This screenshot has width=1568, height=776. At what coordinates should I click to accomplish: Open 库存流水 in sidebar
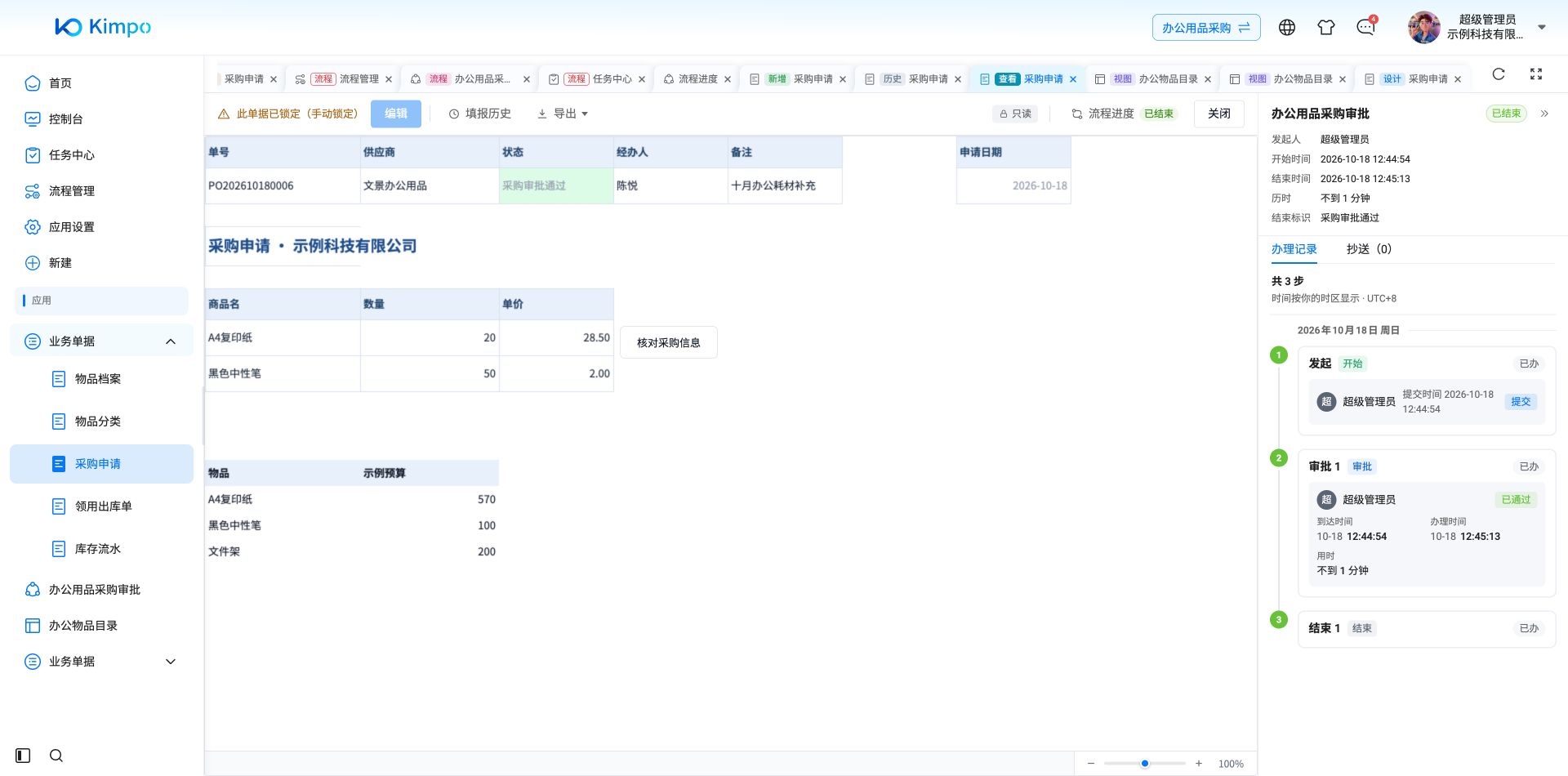coord(101,549)
